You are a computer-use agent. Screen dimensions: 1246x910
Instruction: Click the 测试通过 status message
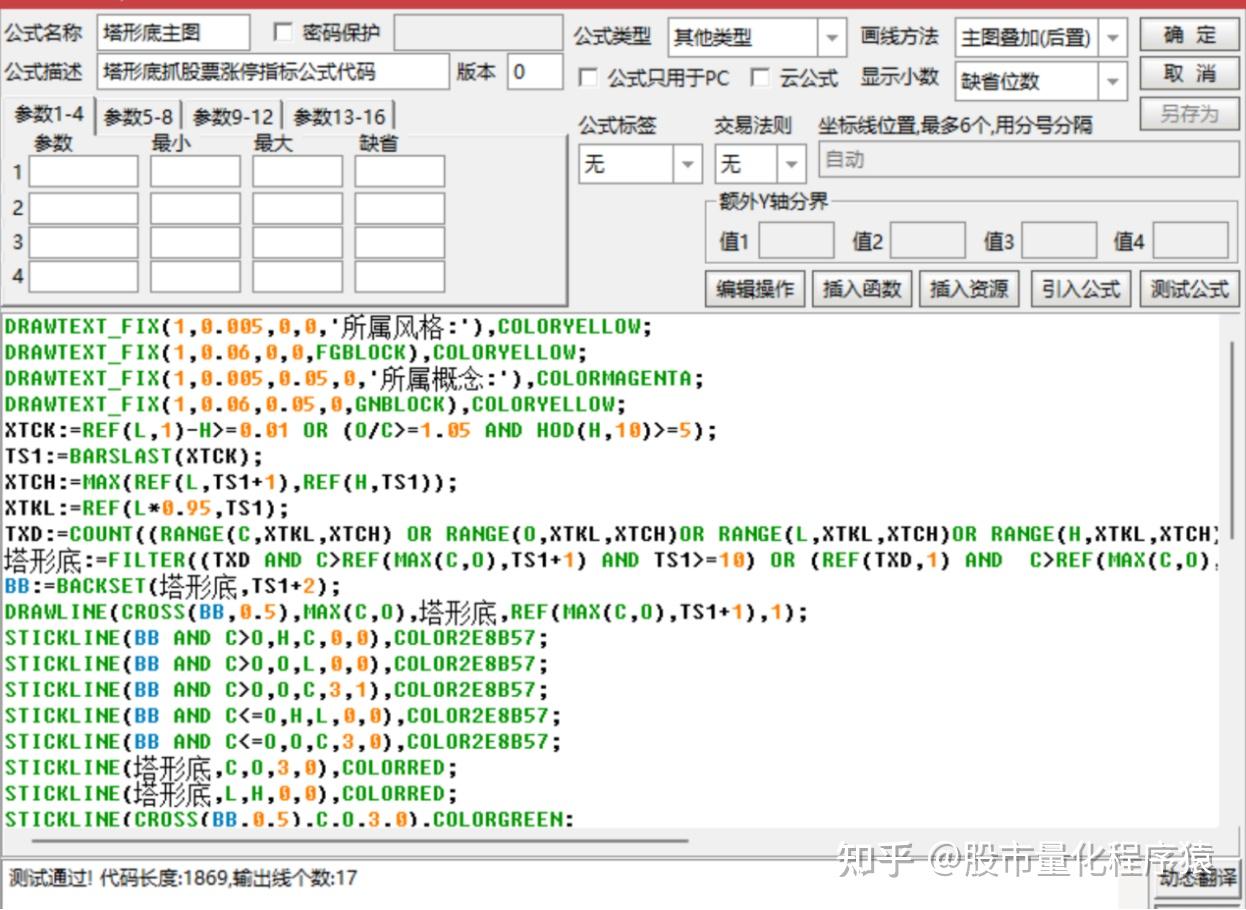click(x=183, y=879)
